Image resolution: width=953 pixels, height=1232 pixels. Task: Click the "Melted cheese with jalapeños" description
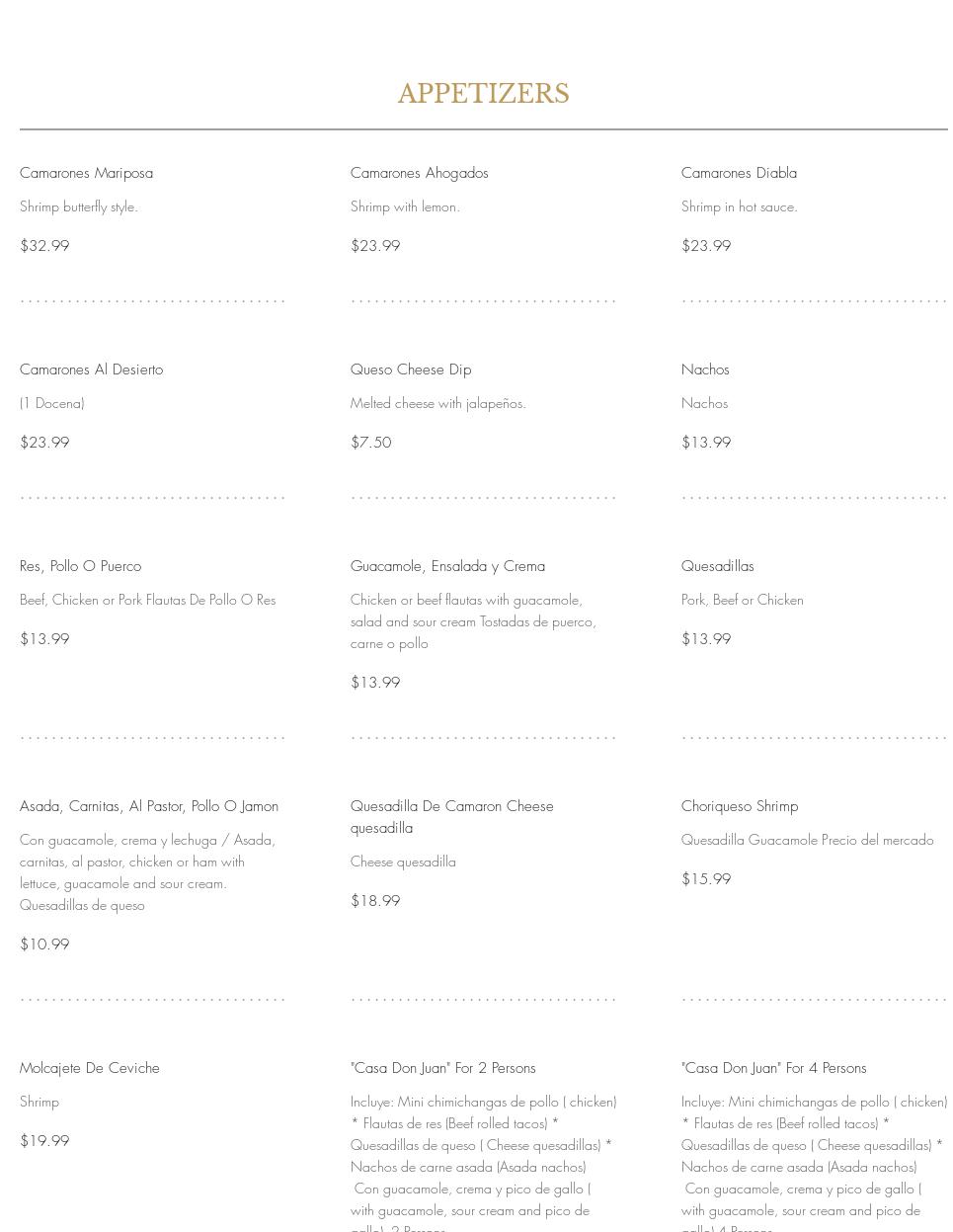[437, 403]
